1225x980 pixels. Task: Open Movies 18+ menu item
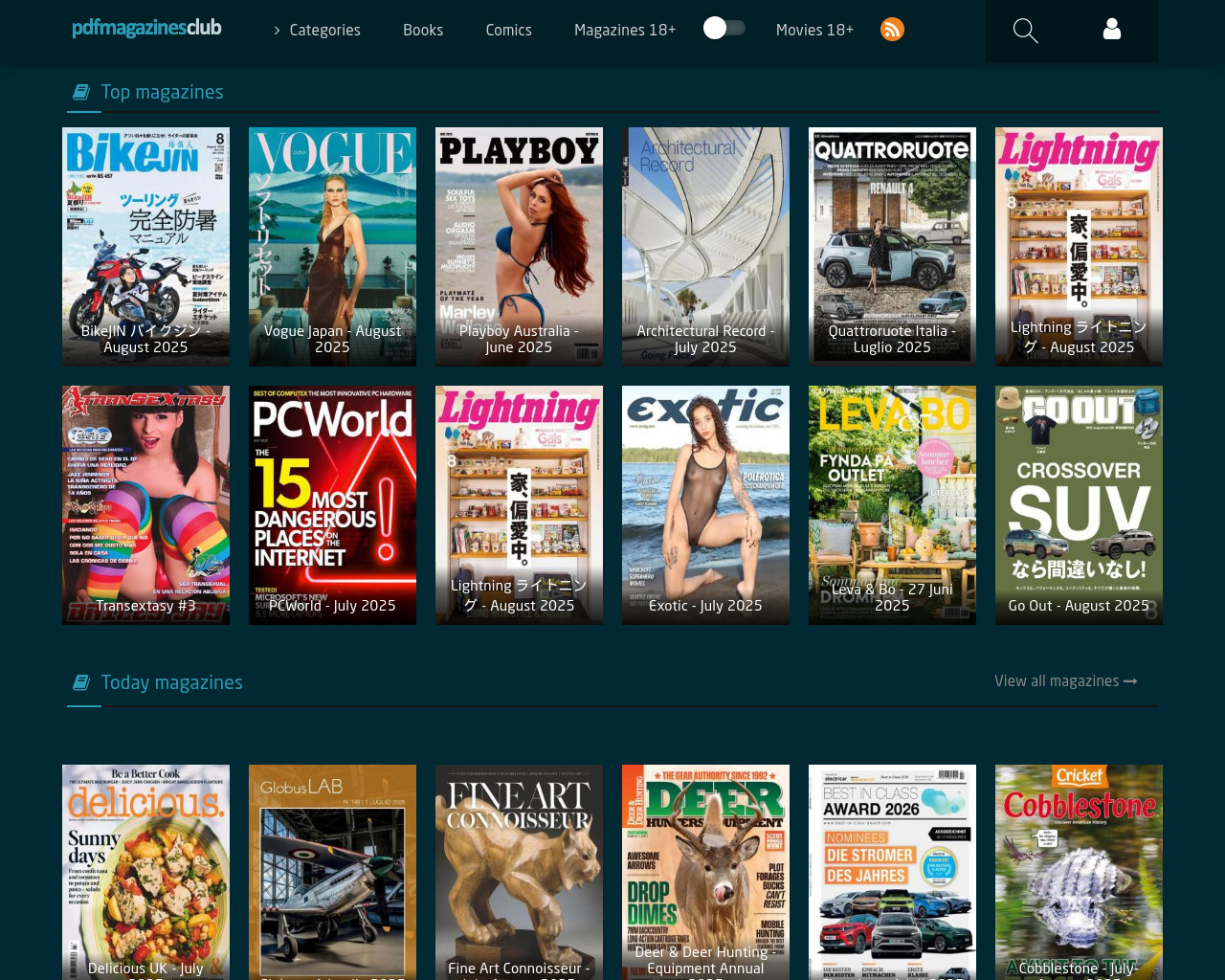tap(814, 30)
